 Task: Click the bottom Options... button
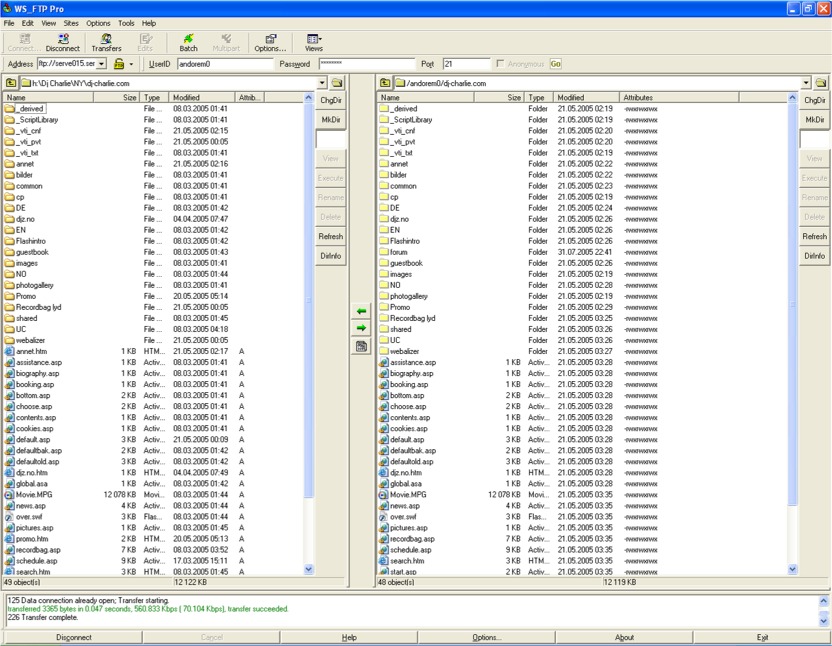click(x=486, y=638)
